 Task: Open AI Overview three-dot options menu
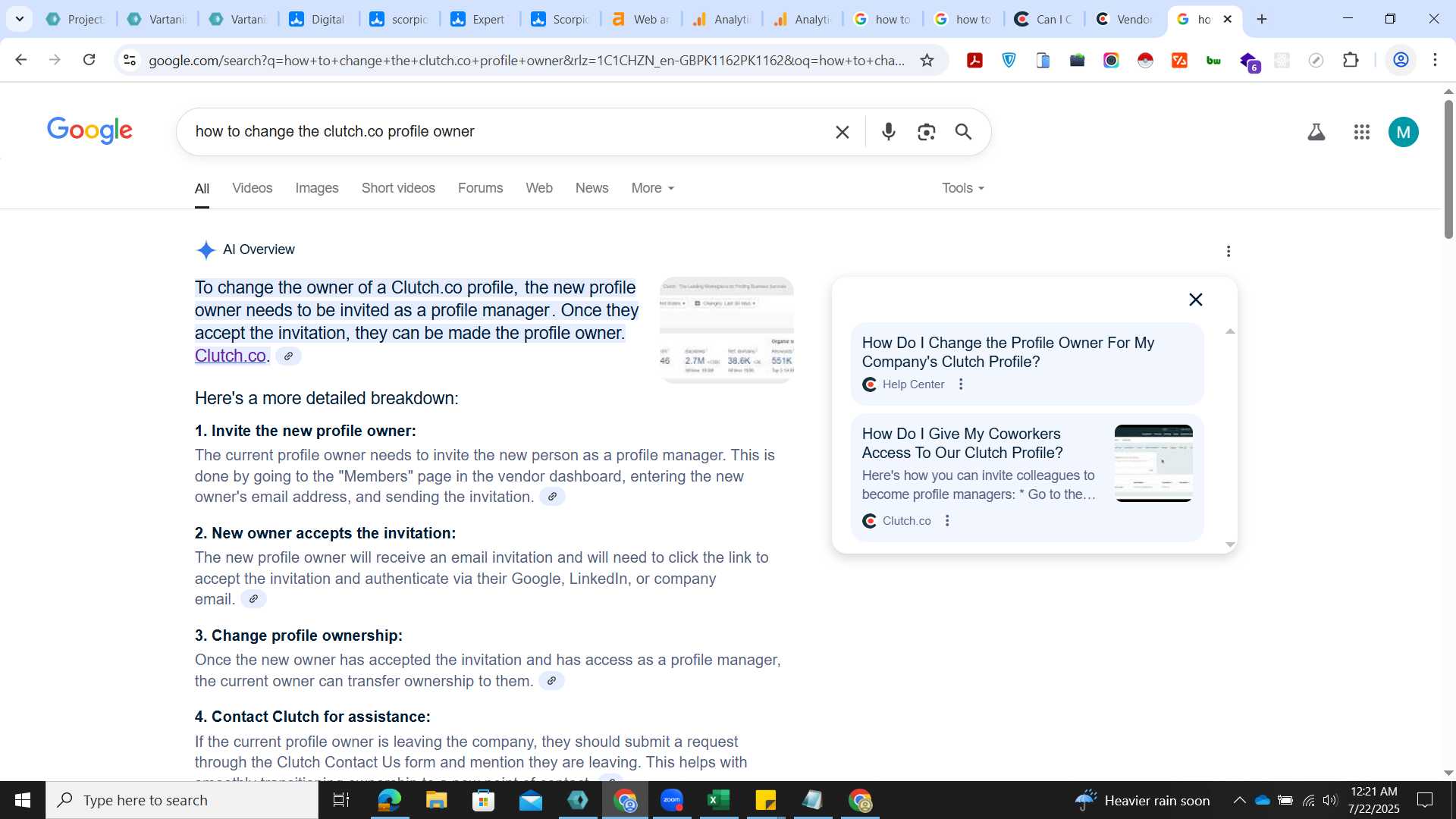(1228, 251)
